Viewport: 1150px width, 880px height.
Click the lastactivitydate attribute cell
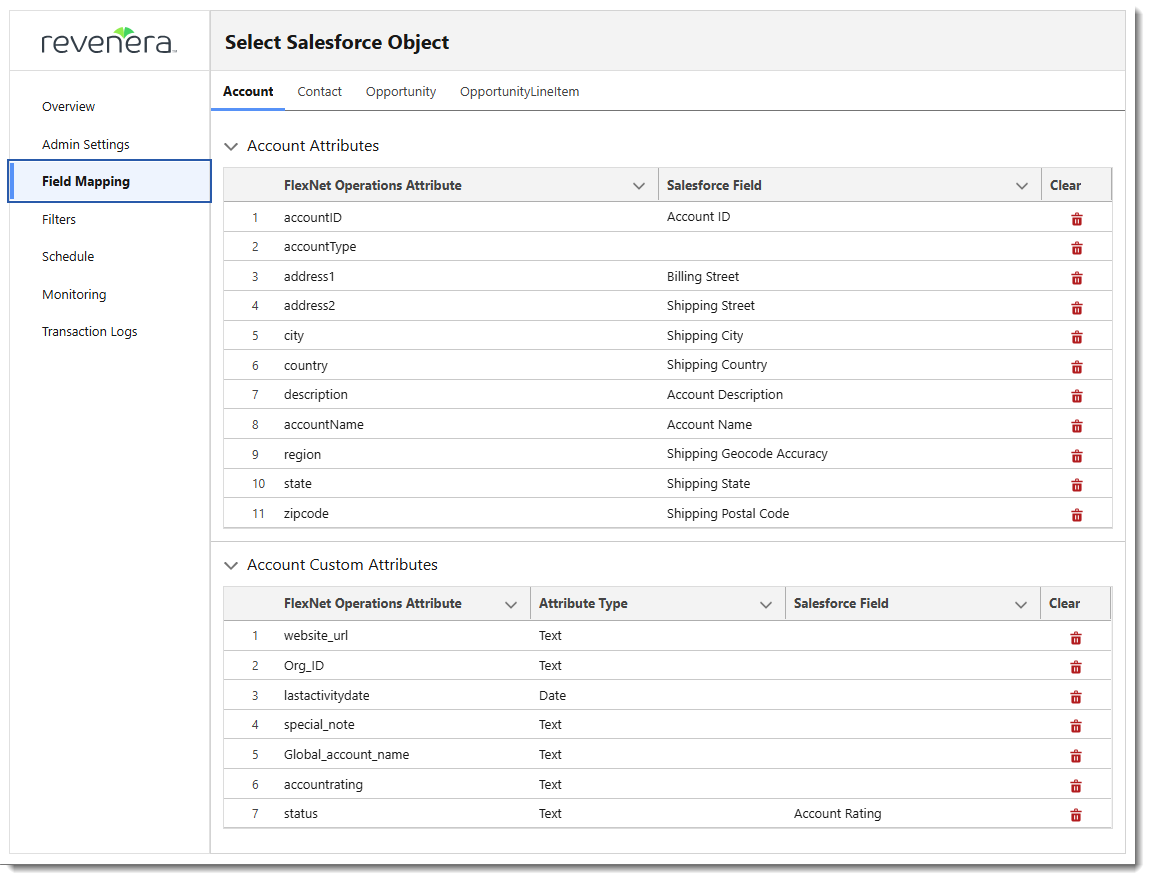[403, 695]
